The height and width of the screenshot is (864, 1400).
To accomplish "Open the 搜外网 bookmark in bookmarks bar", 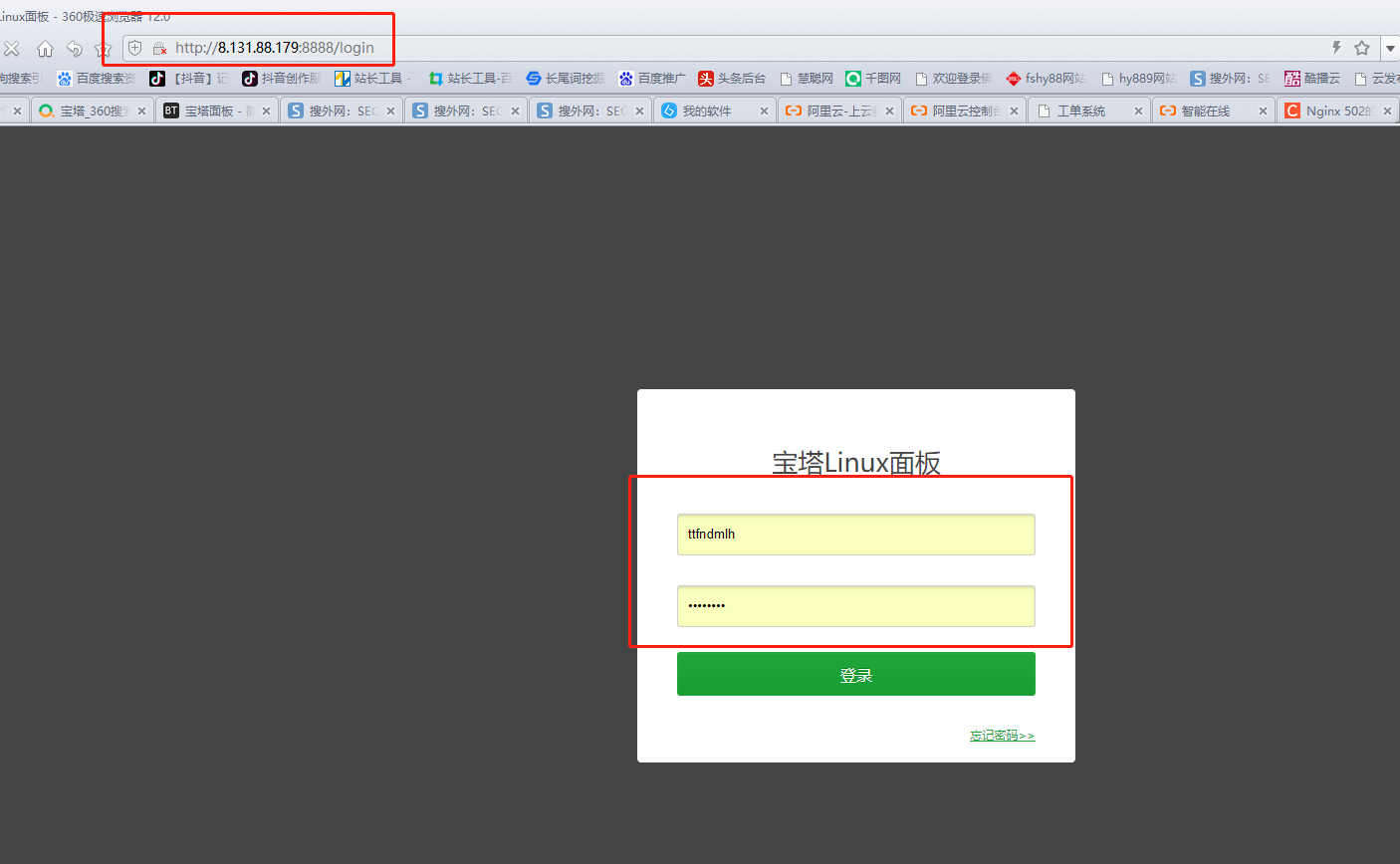I will 1231,79.
